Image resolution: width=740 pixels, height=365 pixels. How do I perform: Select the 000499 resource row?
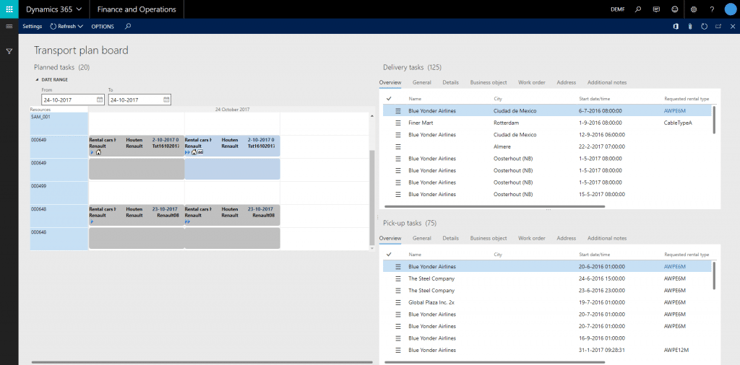pos(59,193)
